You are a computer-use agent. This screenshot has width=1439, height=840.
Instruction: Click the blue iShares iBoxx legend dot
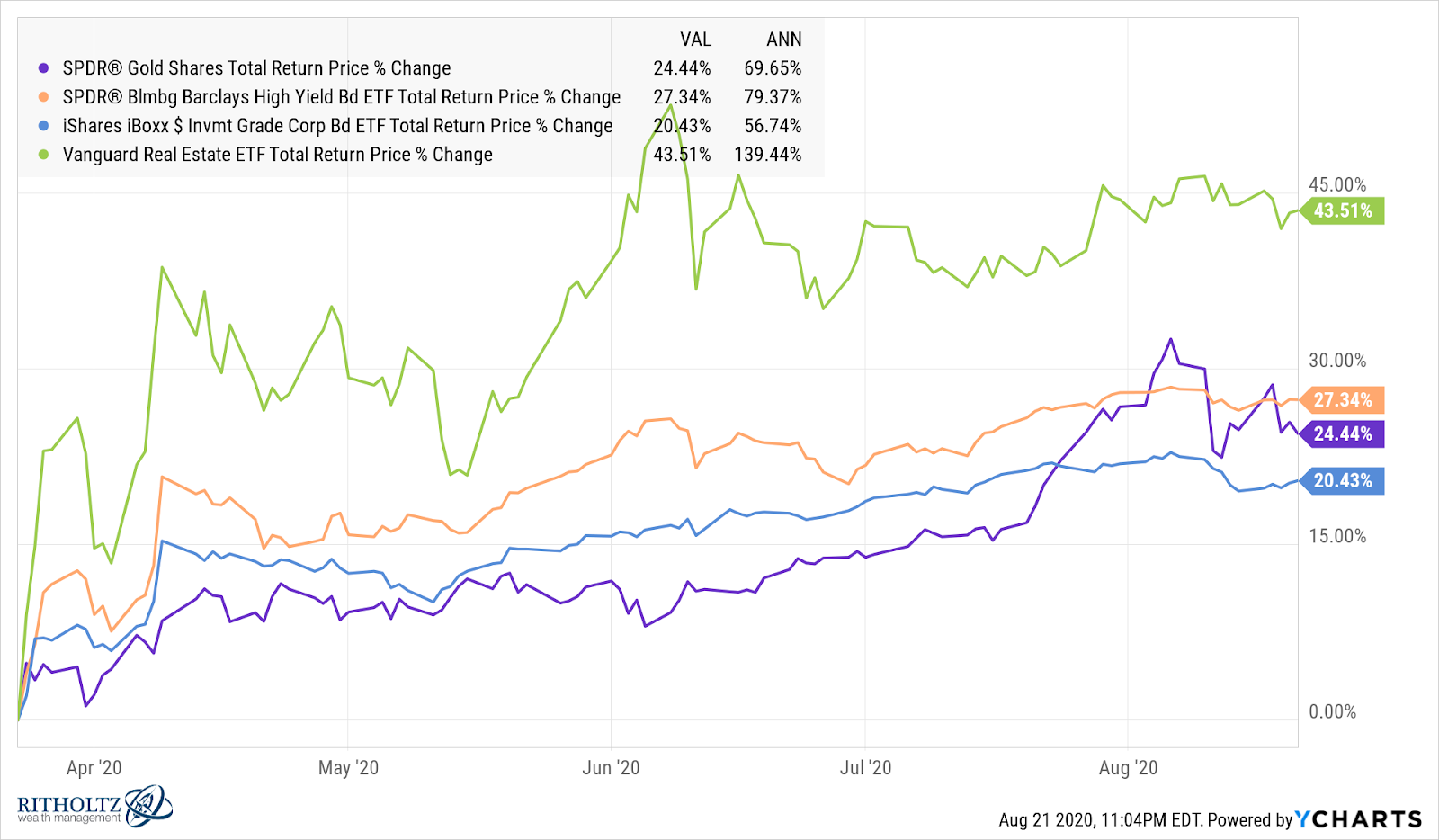[x=43, y=126]
